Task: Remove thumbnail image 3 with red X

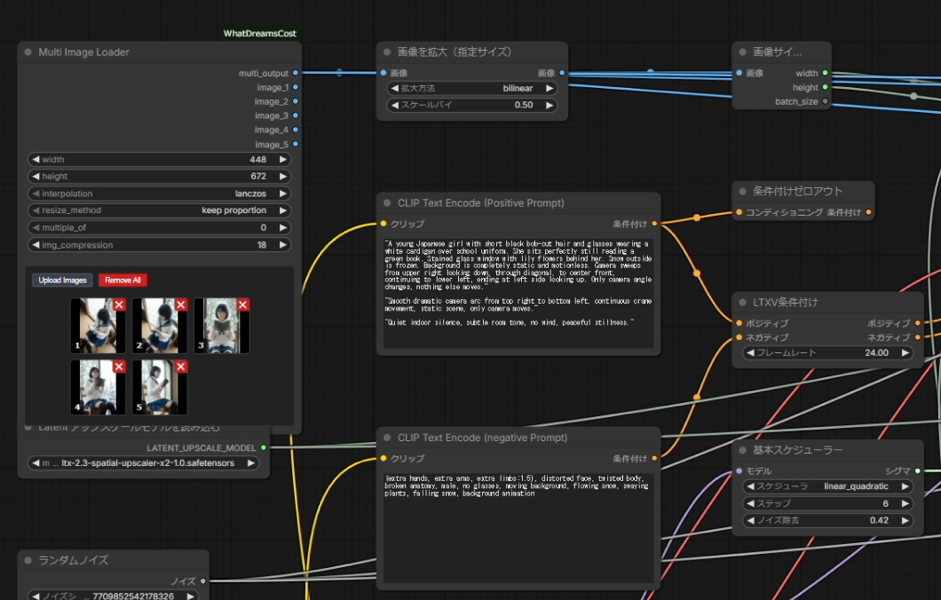Action: pos(243,305)
